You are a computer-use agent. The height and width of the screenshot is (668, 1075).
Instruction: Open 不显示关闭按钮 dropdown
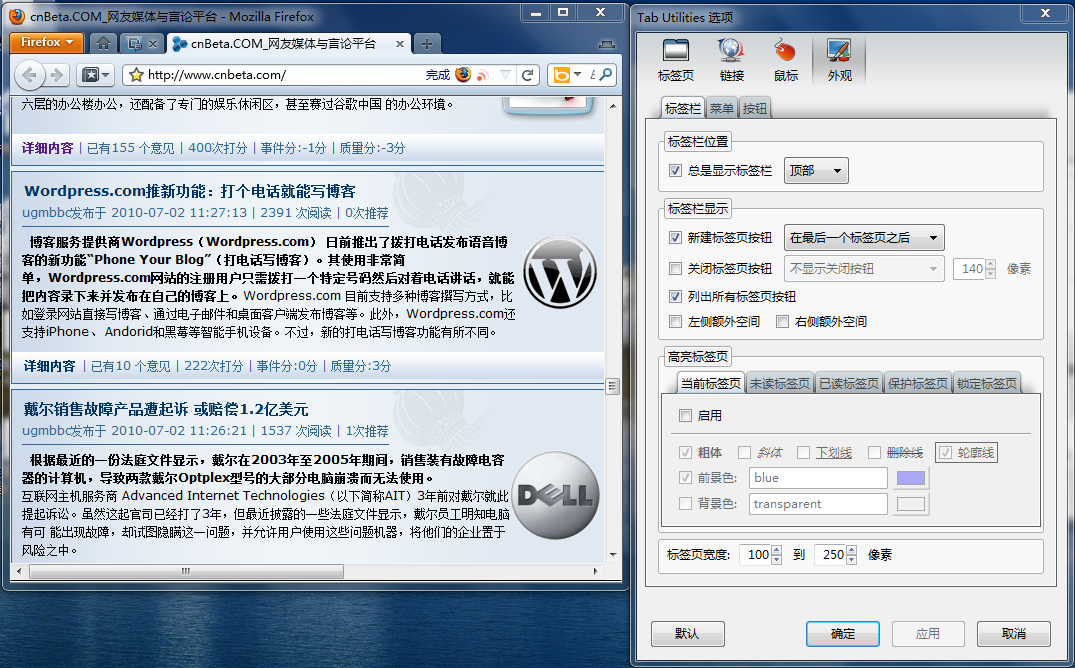tap(864, 269)
